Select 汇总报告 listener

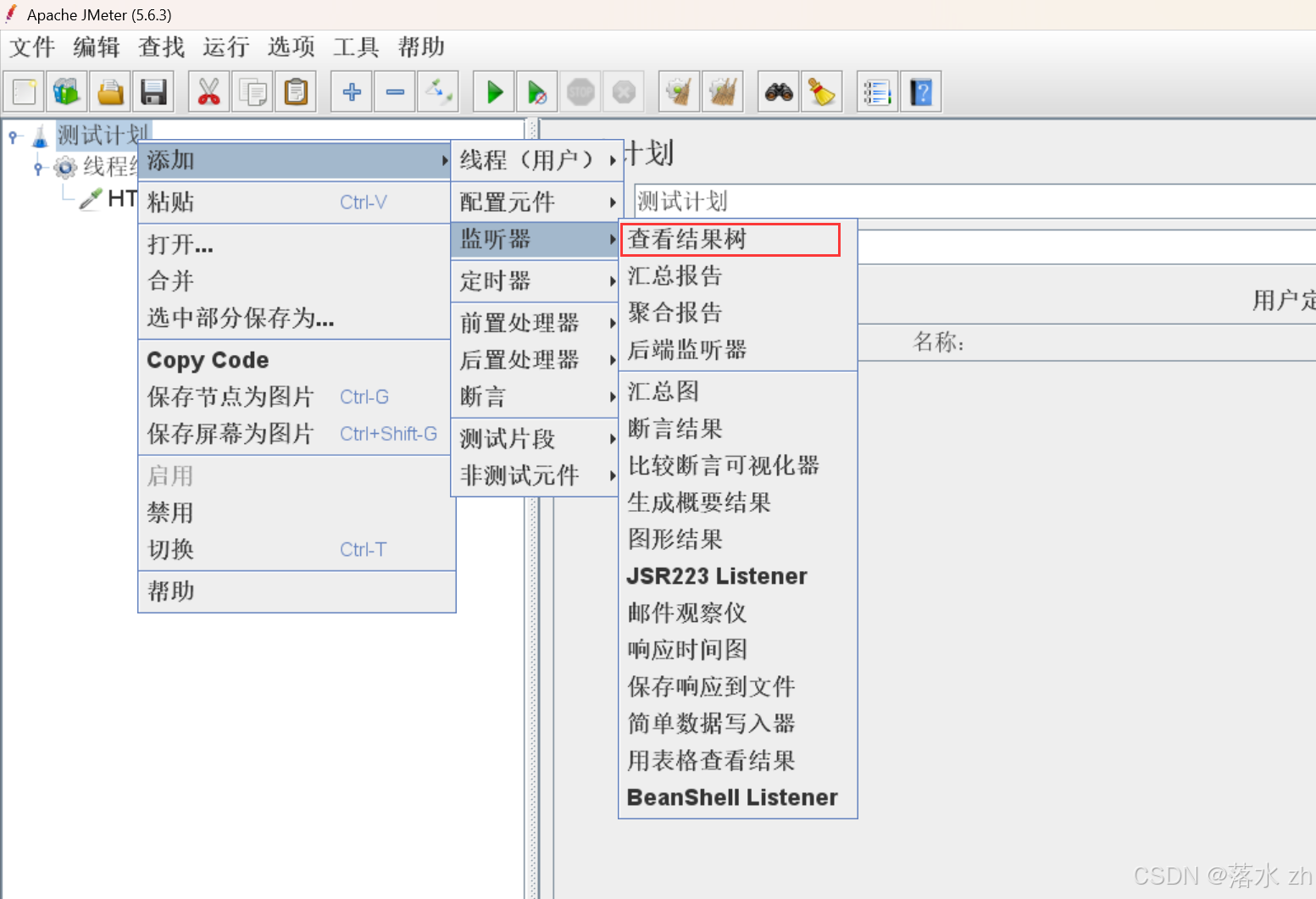[x=738, y=275]
